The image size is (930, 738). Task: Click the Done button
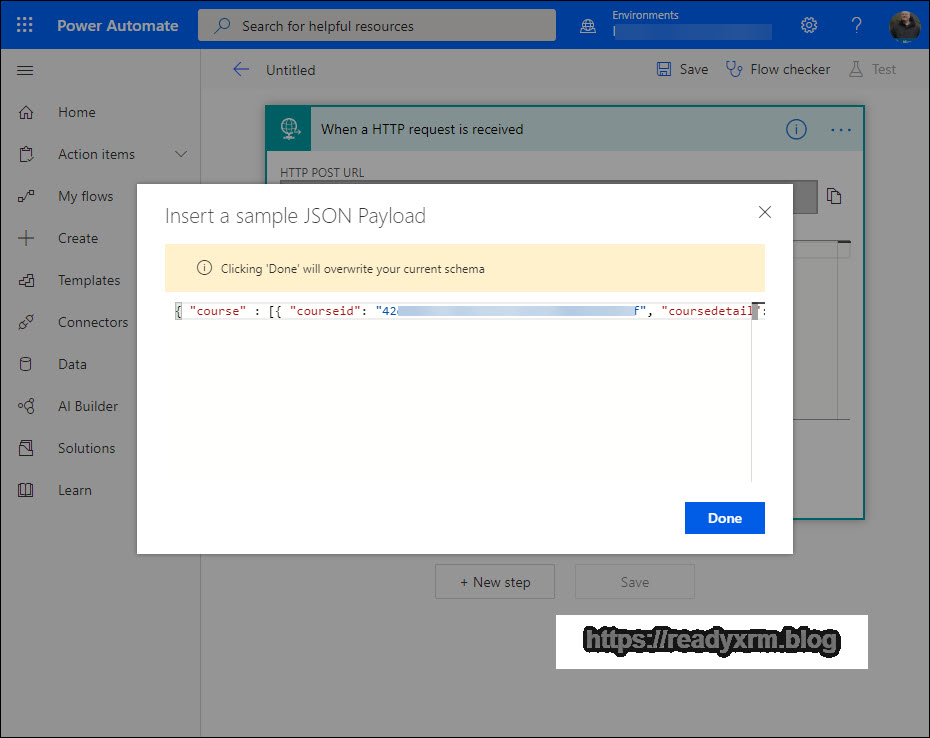click(724, 518)
